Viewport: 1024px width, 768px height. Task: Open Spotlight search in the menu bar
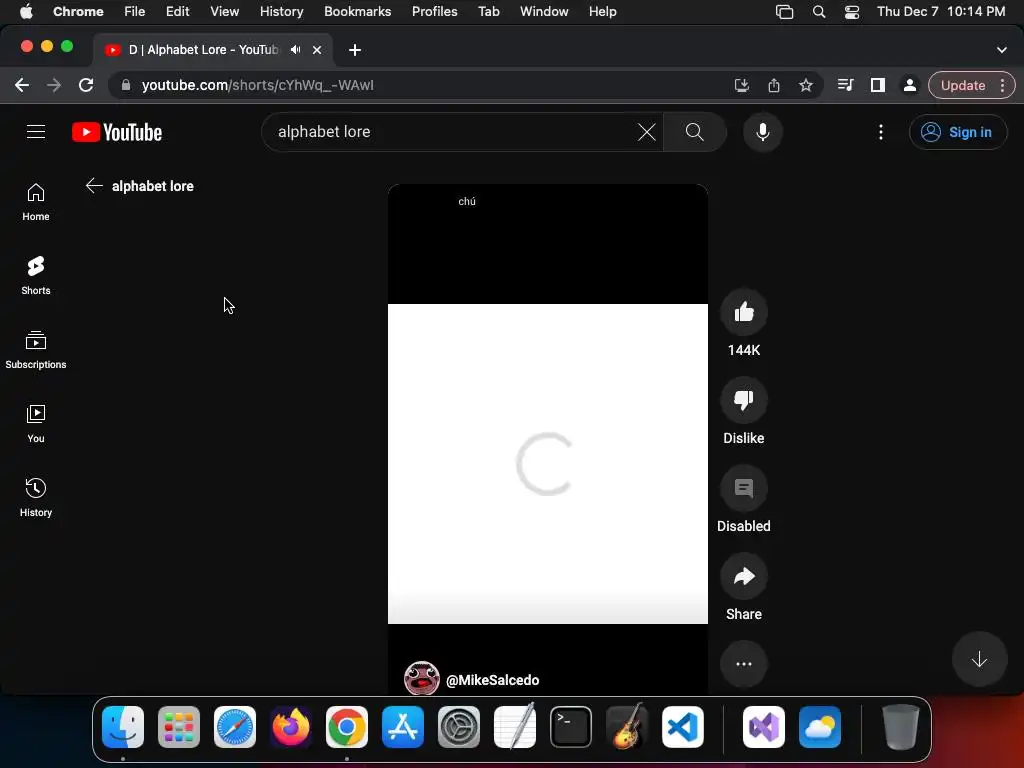(818, 12)
